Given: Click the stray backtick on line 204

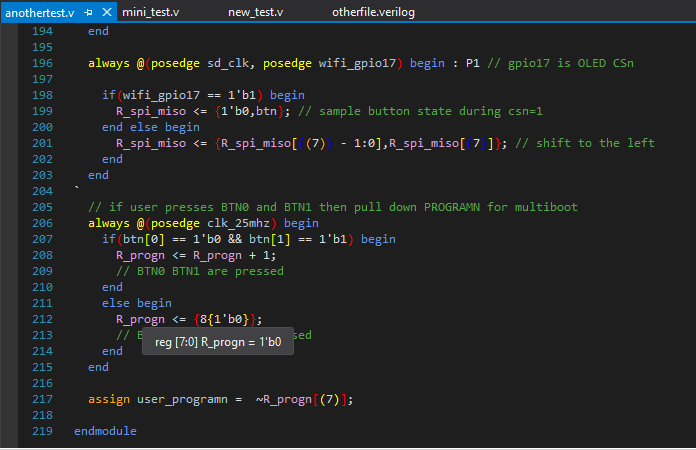Looking at the screenshot, I should click(77, 190).
